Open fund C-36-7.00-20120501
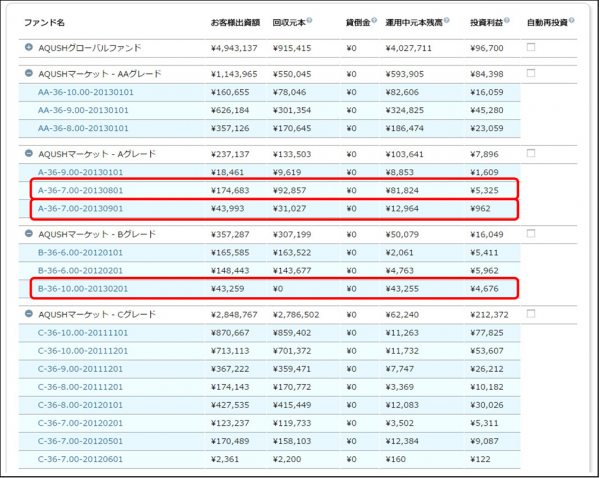 (x=80, y=441)
